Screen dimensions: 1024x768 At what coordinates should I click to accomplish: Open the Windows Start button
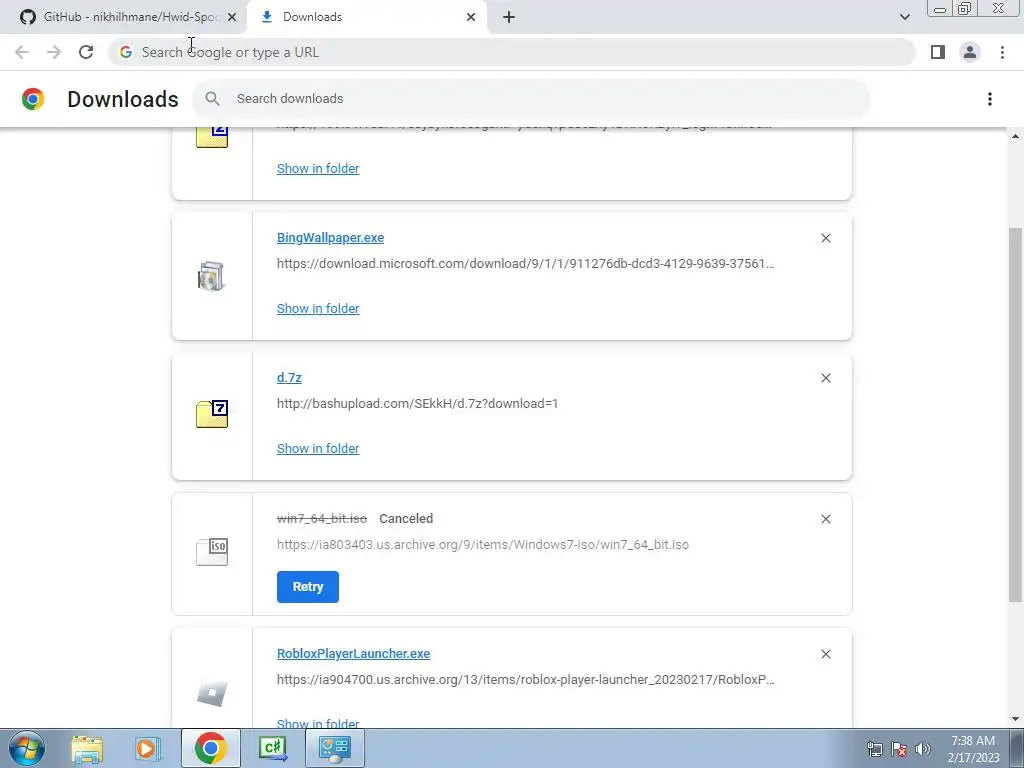coord(27,748)
